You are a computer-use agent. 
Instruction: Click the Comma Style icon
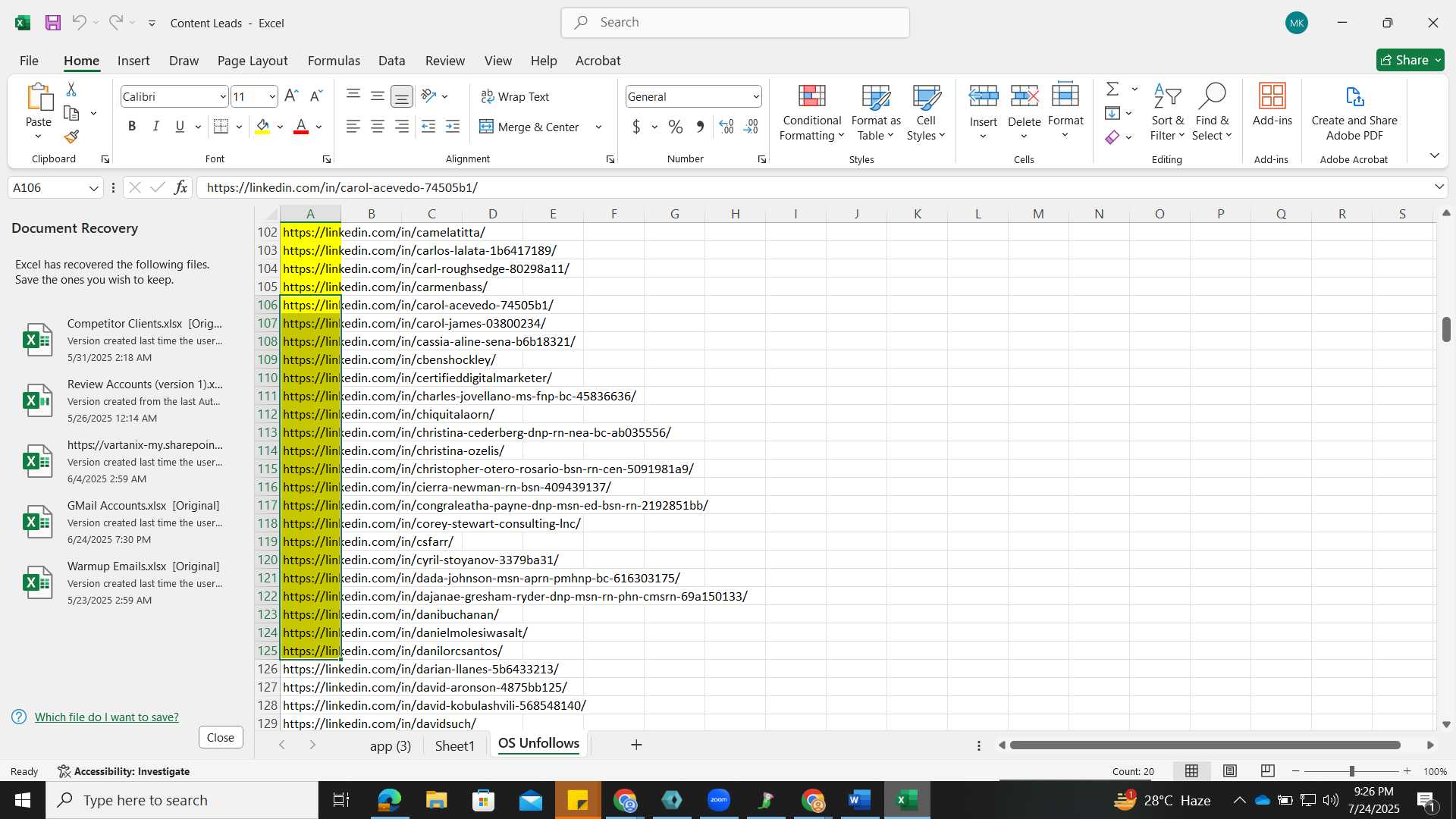click(701, 127)
